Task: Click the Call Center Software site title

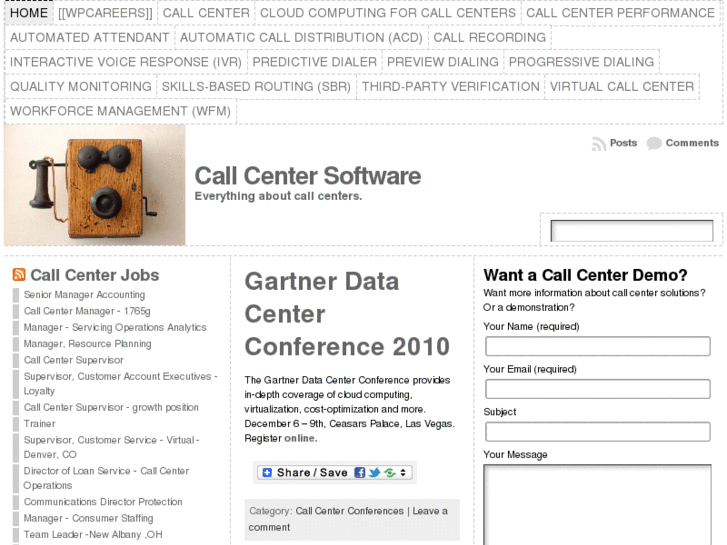Action: click(x=308, y=176)
